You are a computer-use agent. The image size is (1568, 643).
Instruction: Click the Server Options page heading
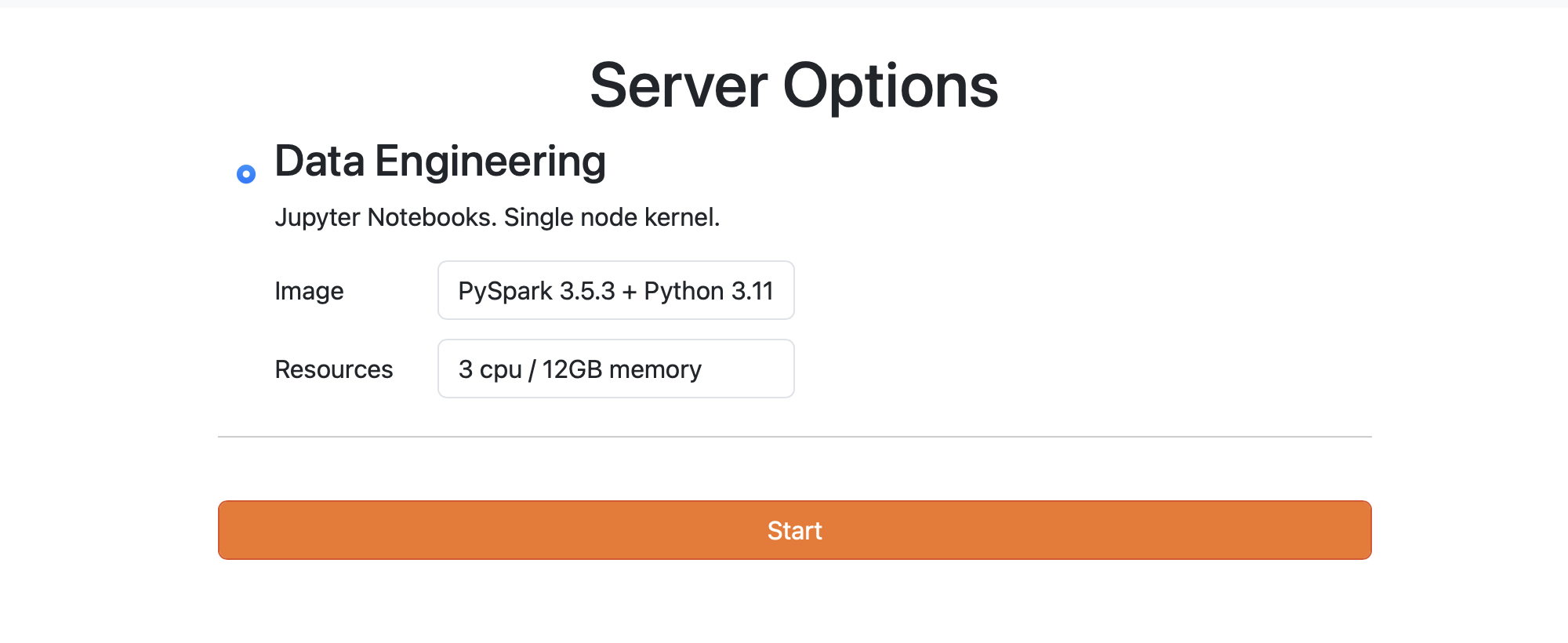click(x=793, y=85)
